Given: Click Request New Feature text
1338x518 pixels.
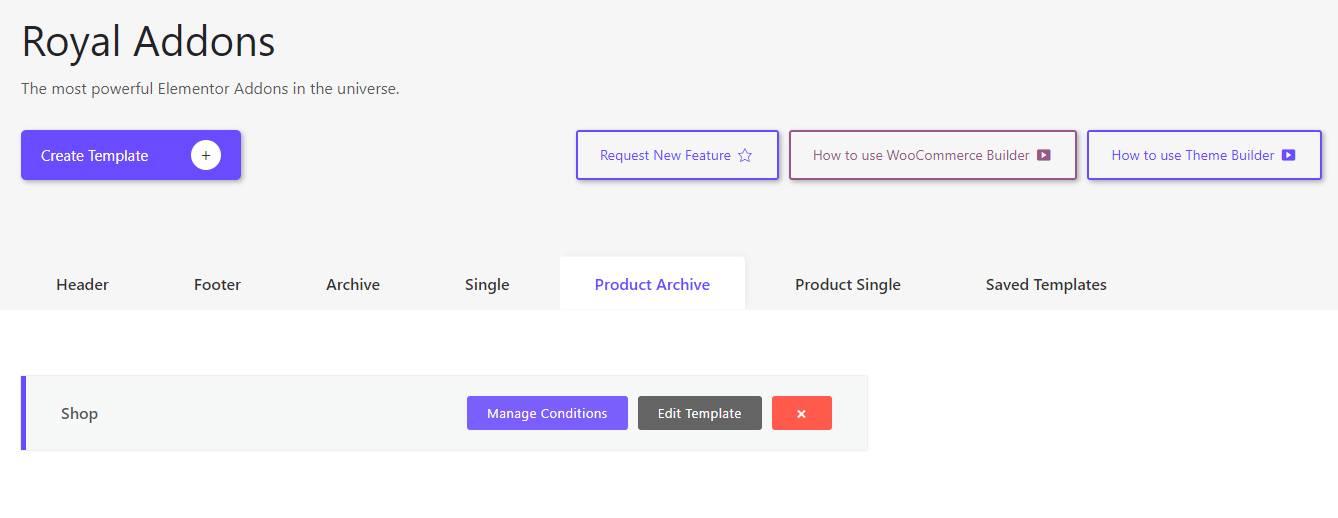Looking at the screenshot, I should coord(665,155).
